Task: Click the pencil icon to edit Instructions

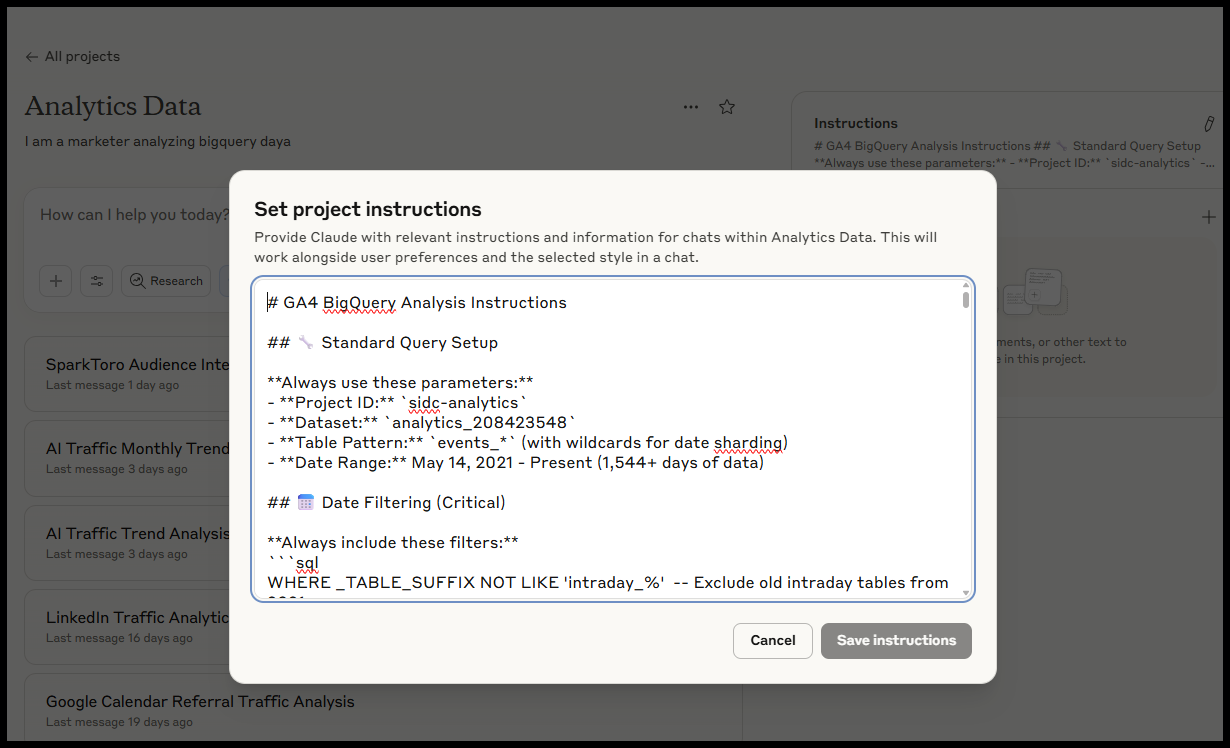Action: [1208, 124]
